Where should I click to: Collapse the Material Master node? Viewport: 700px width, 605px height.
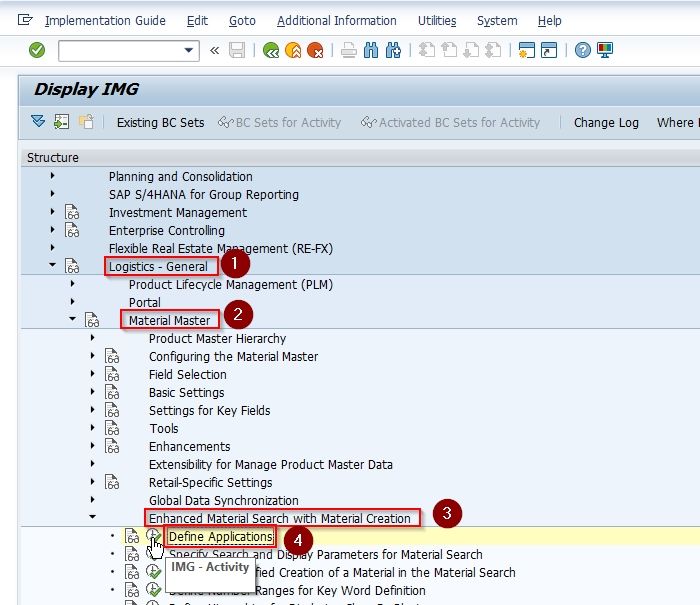(x=72, y=319)
